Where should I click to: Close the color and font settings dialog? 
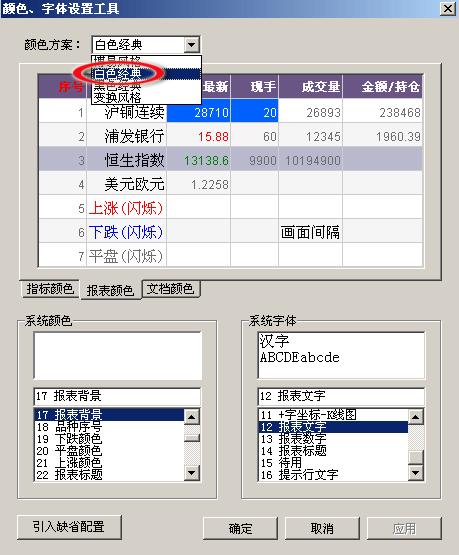[448, 8]
